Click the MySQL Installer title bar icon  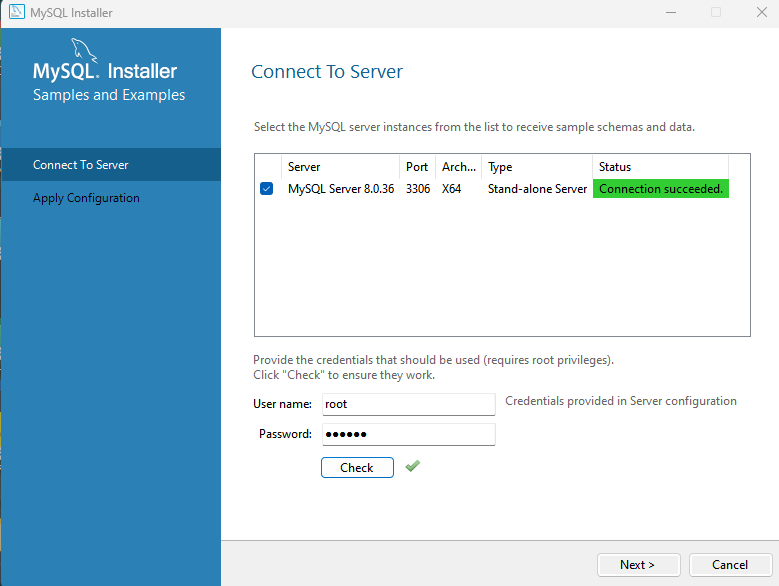16,12
